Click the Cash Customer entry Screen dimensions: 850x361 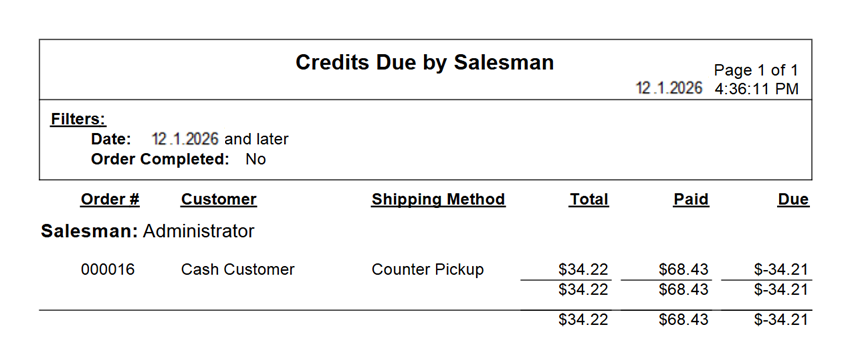(x=237, y=269)
